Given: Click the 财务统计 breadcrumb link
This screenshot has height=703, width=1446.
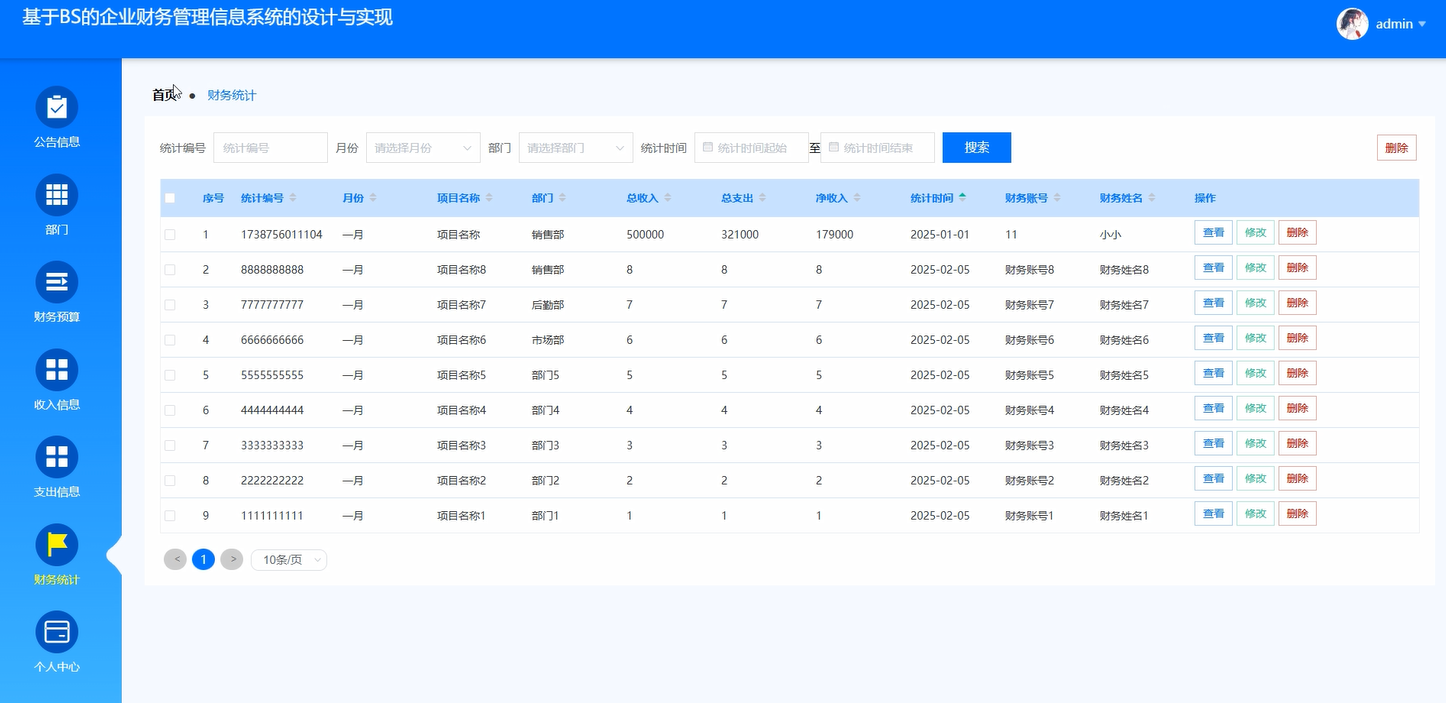Looking at the screenshot, I should (232, 95).
